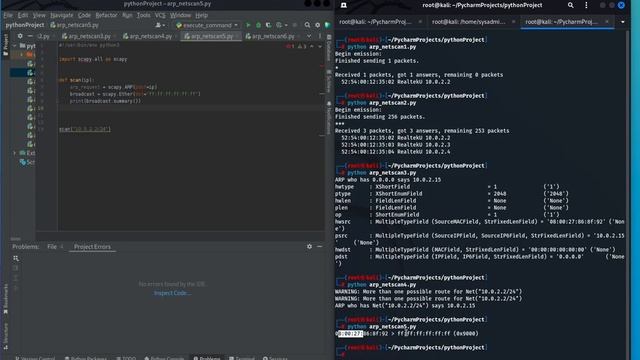
Task: Click the terminal window vertical scrollbar
Action: coord(627,194)
